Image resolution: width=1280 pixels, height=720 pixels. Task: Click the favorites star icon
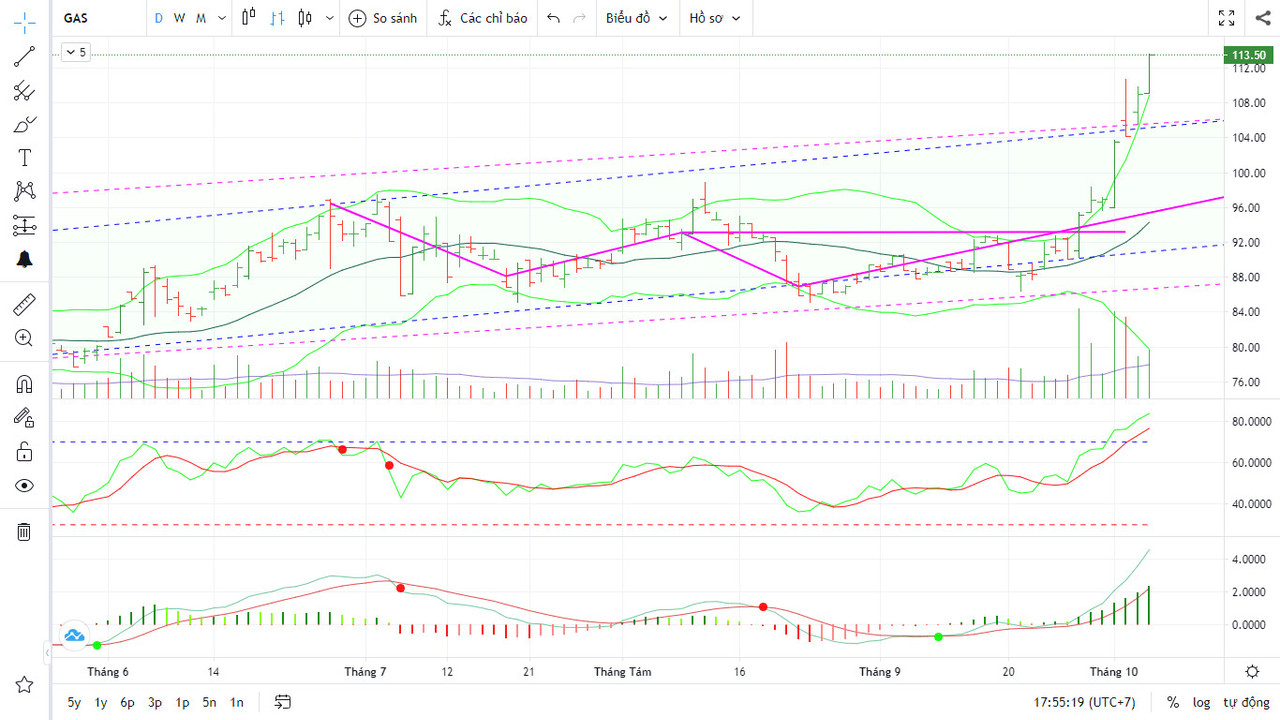click(24, 685)
